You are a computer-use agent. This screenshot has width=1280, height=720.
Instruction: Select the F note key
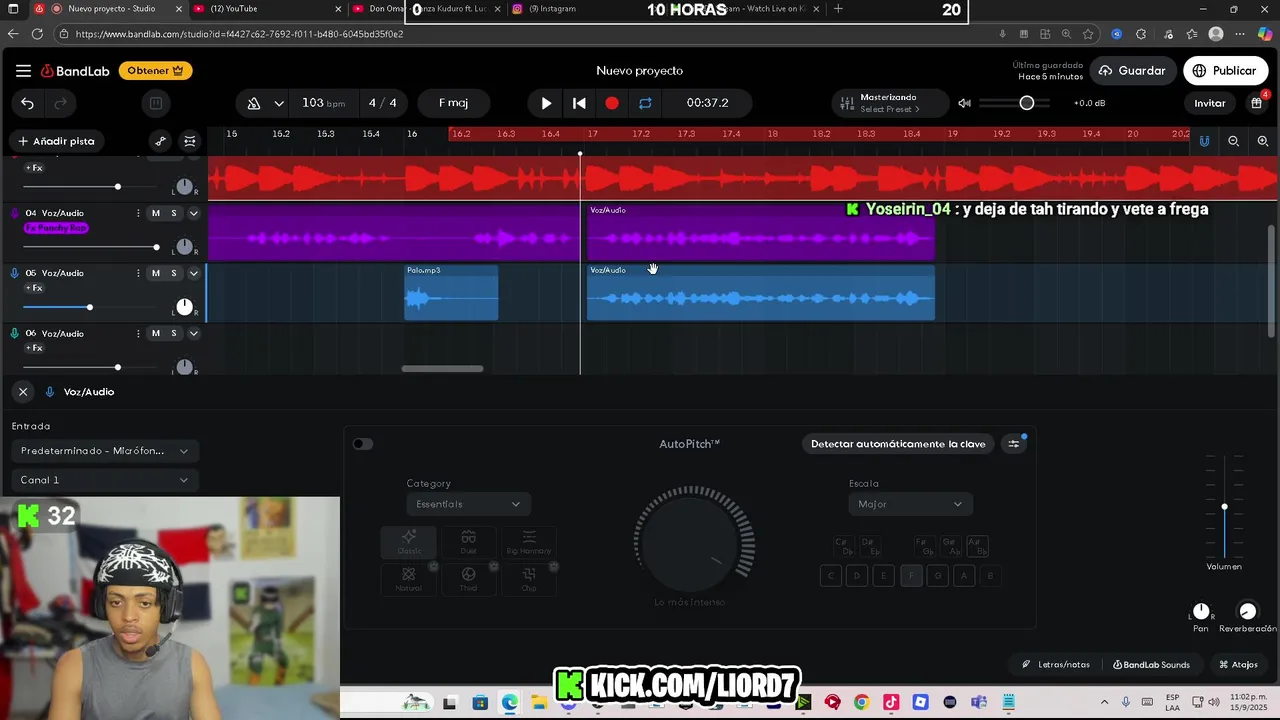[x=910, y=576]
